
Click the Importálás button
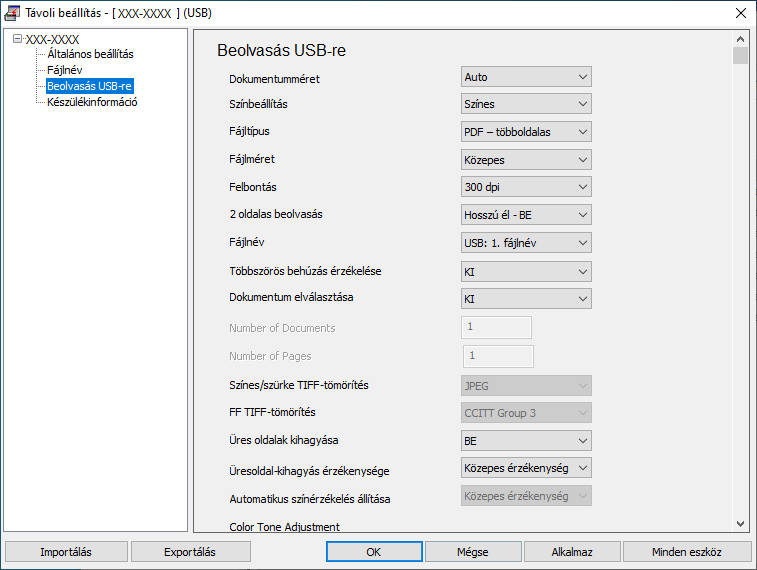(x=66, y=552)
